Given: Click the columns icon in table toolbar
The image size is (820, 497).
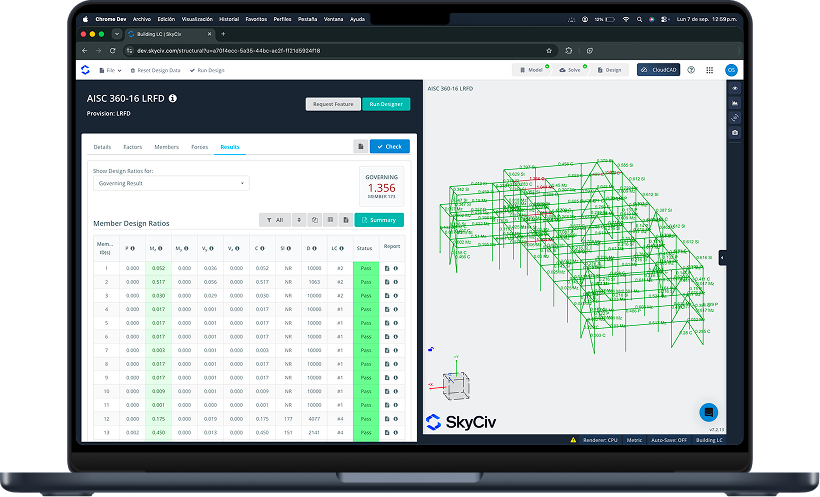Looking at the screenshot, I should (x=330, y=220).
